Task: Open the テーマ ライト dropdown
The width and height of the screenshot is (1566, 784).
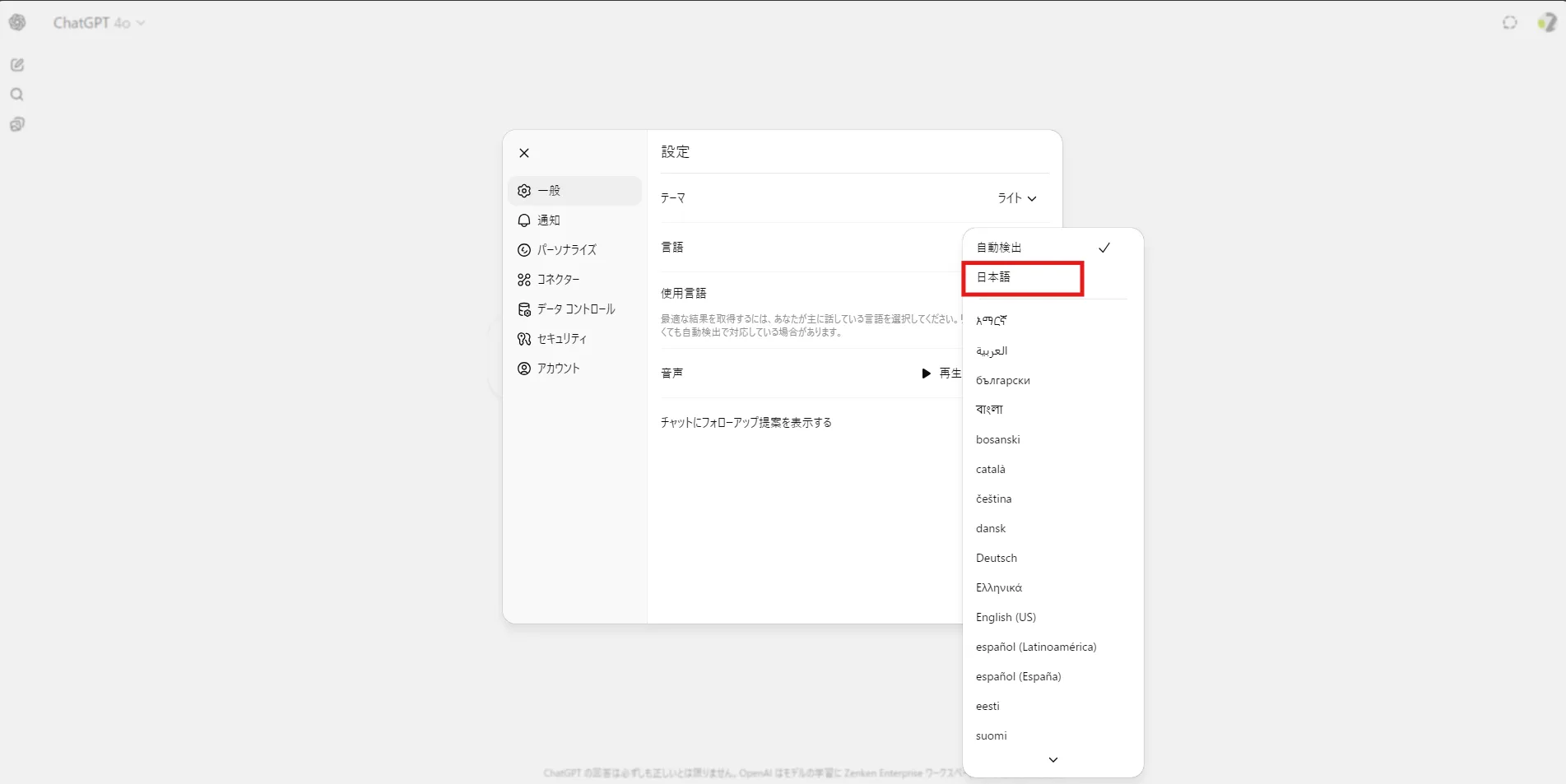Action: tap(1016, 198)
